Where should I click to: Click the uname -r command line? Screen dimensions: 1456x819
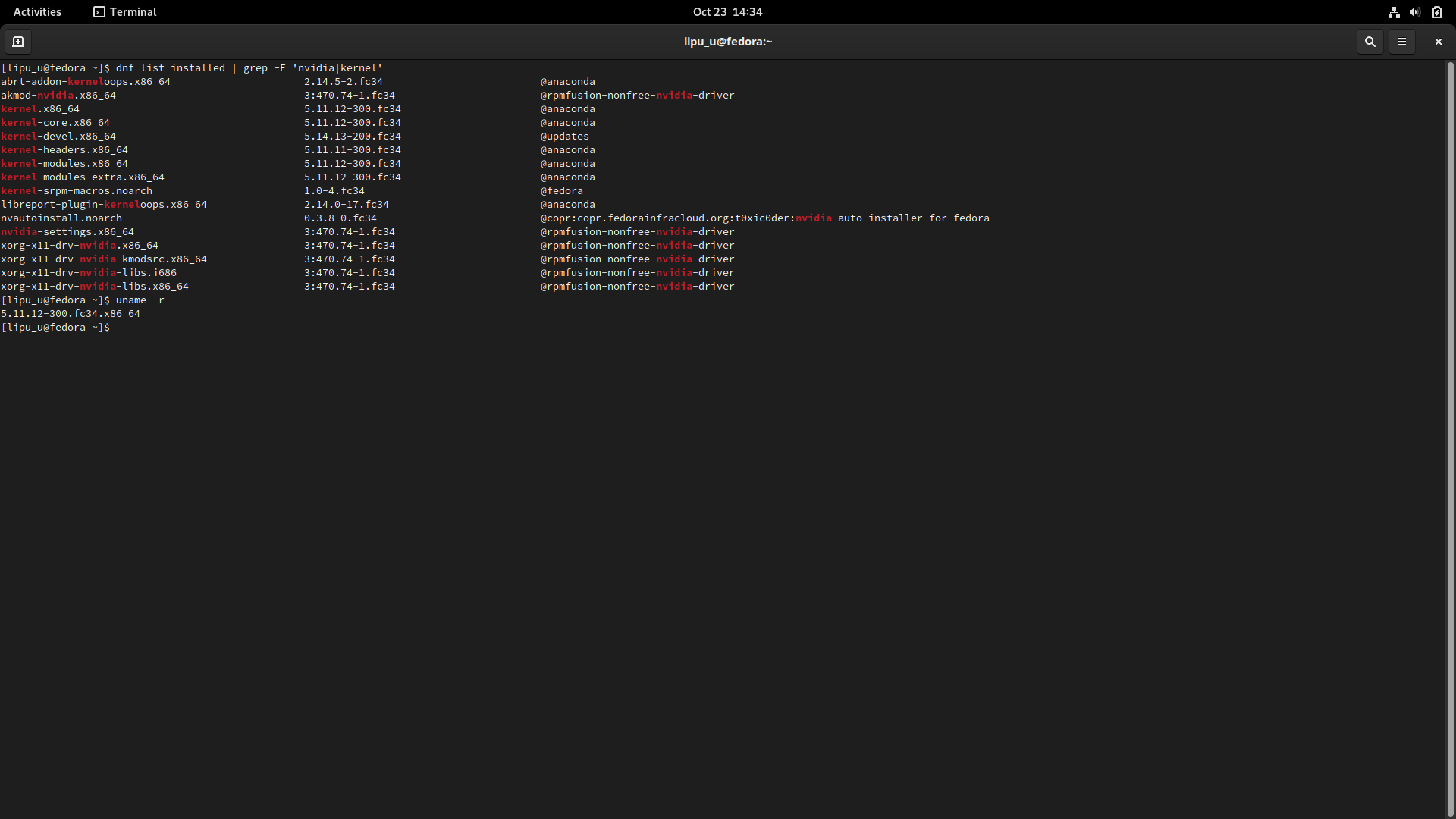[x=83, y=300]
